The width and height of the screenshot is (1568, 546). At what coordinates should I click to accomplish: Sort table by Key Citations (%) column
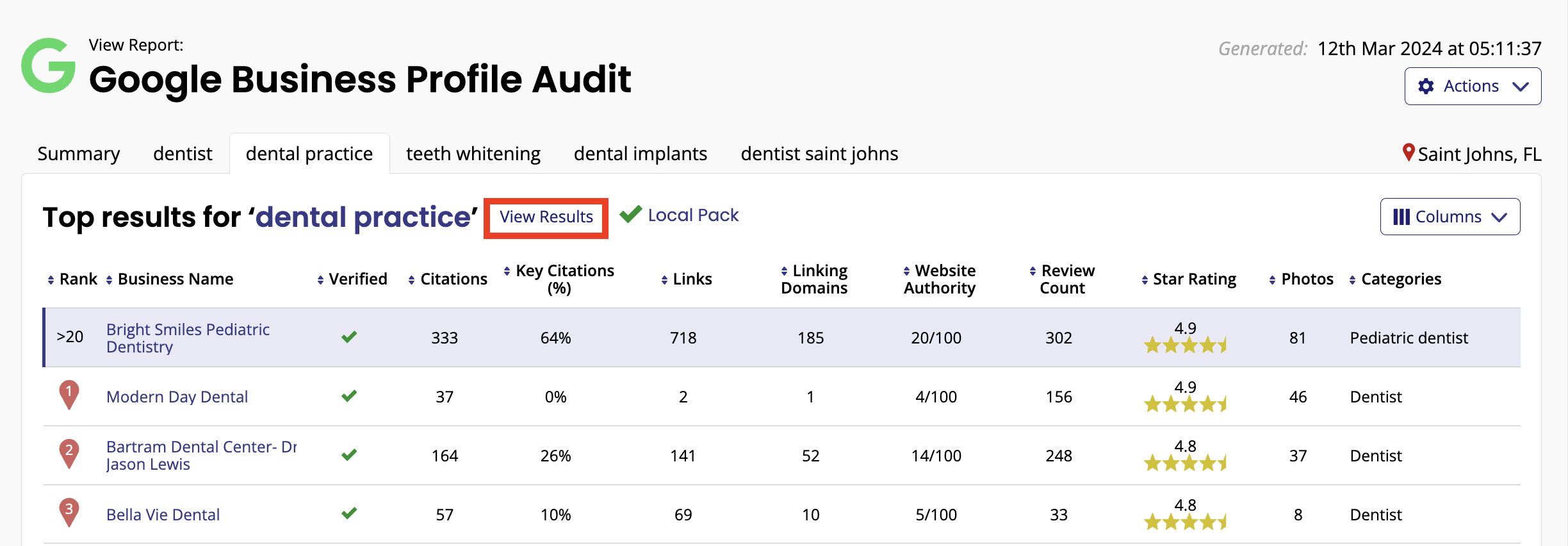click(559, 279)
